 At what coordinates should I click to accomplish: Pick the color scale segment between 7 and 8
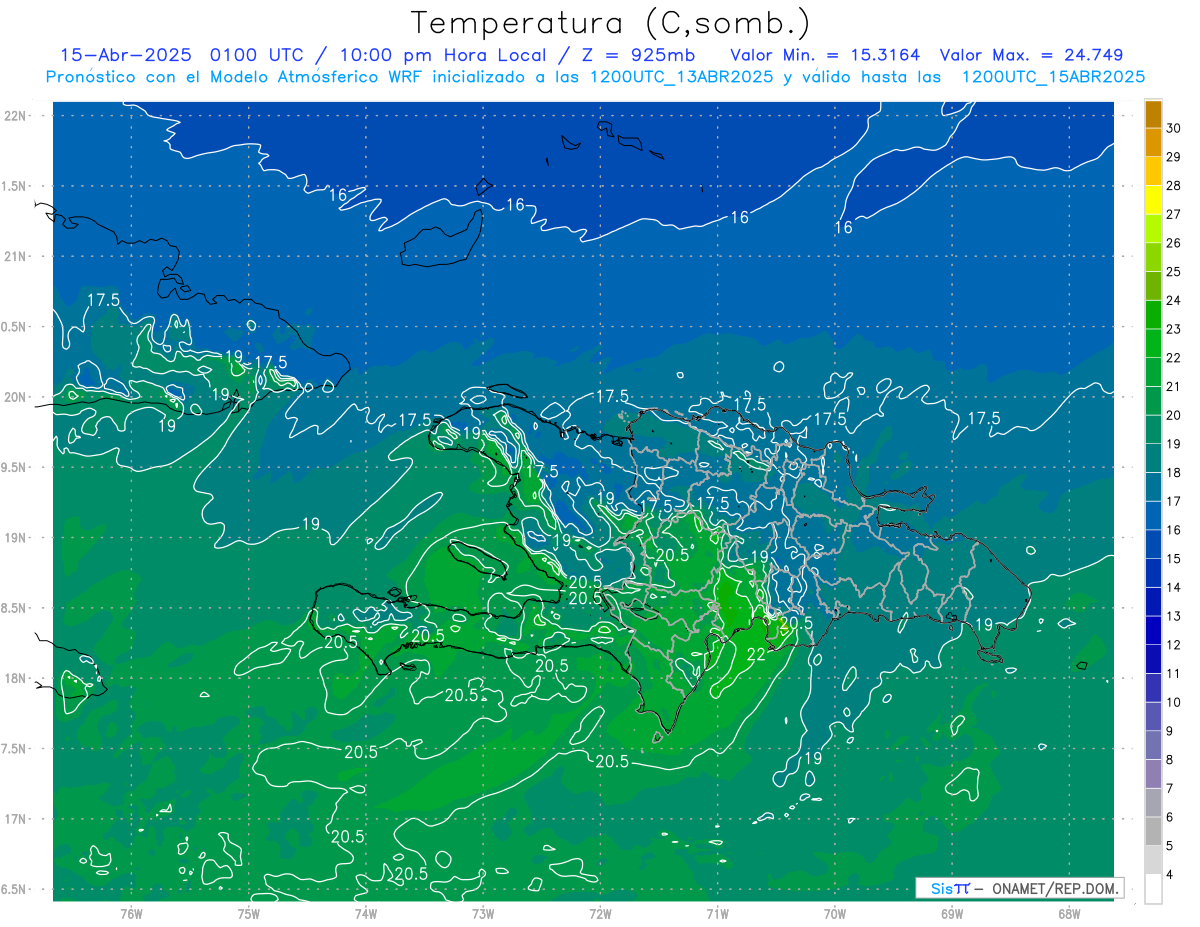(1153, 774)
